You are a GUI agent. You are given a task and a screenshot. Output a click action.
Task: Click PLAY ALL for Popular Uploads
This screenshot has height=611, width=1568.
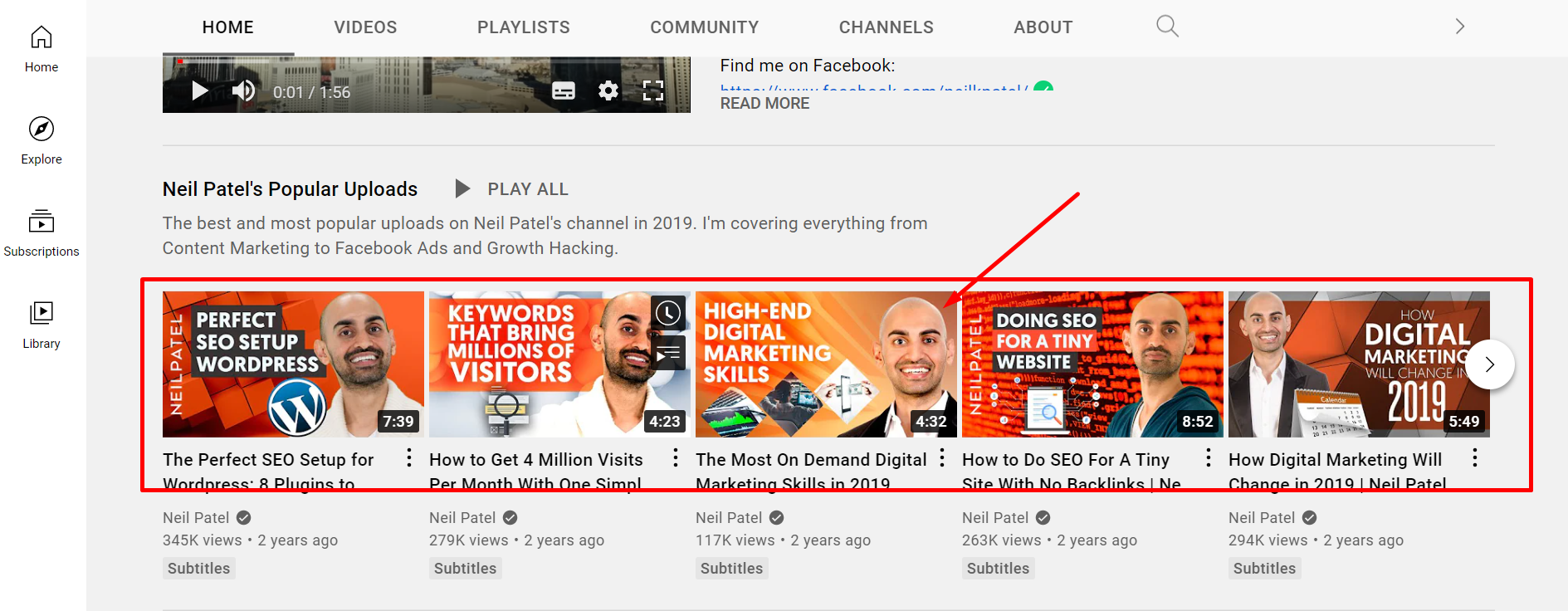(x=512, y=189)
